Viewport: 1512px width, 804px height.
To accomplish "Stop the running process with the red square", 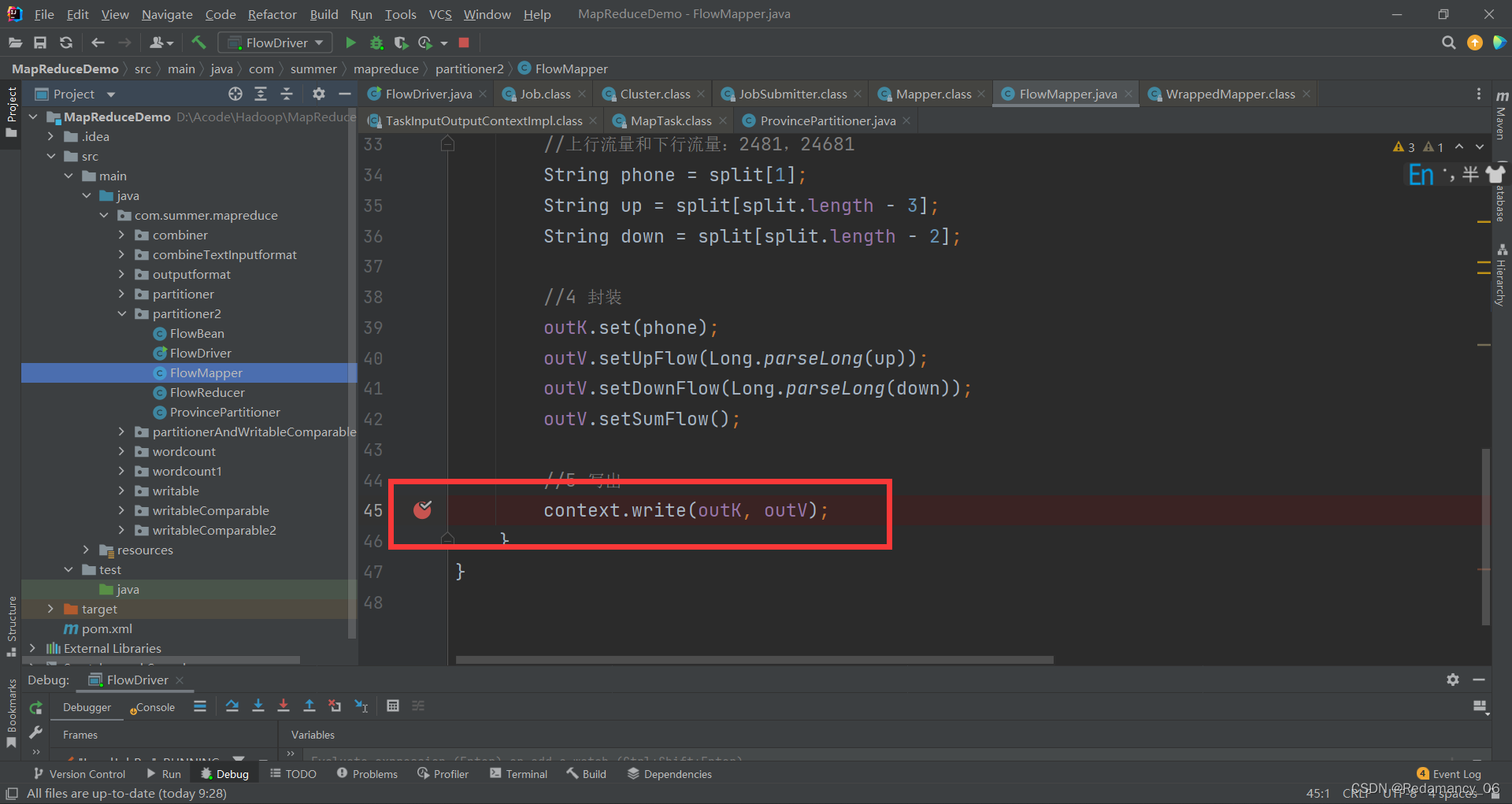I will click(464, 43).
